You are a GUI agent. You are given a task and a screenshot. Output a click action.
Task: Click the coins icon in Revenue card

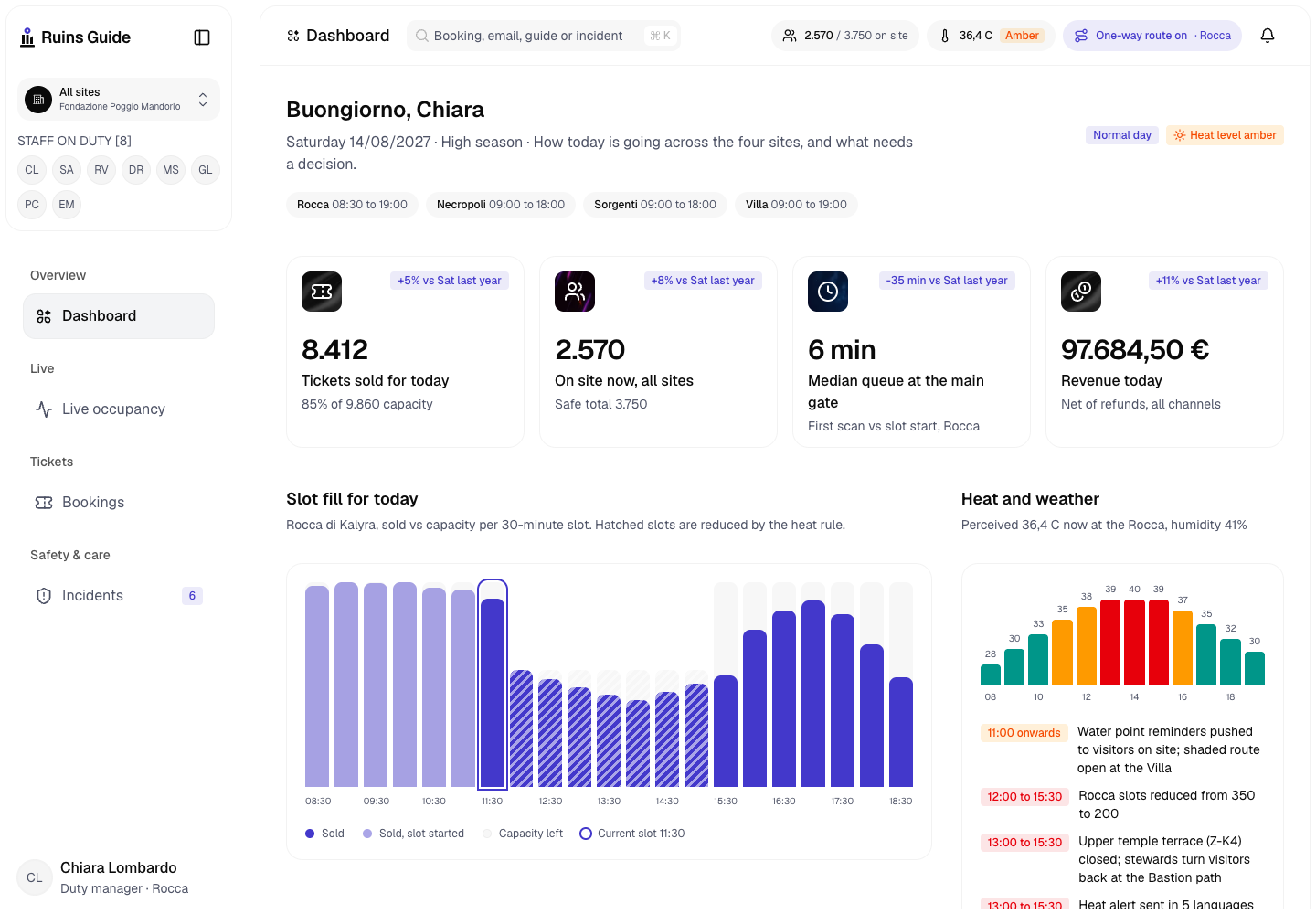click(1081, 292)
